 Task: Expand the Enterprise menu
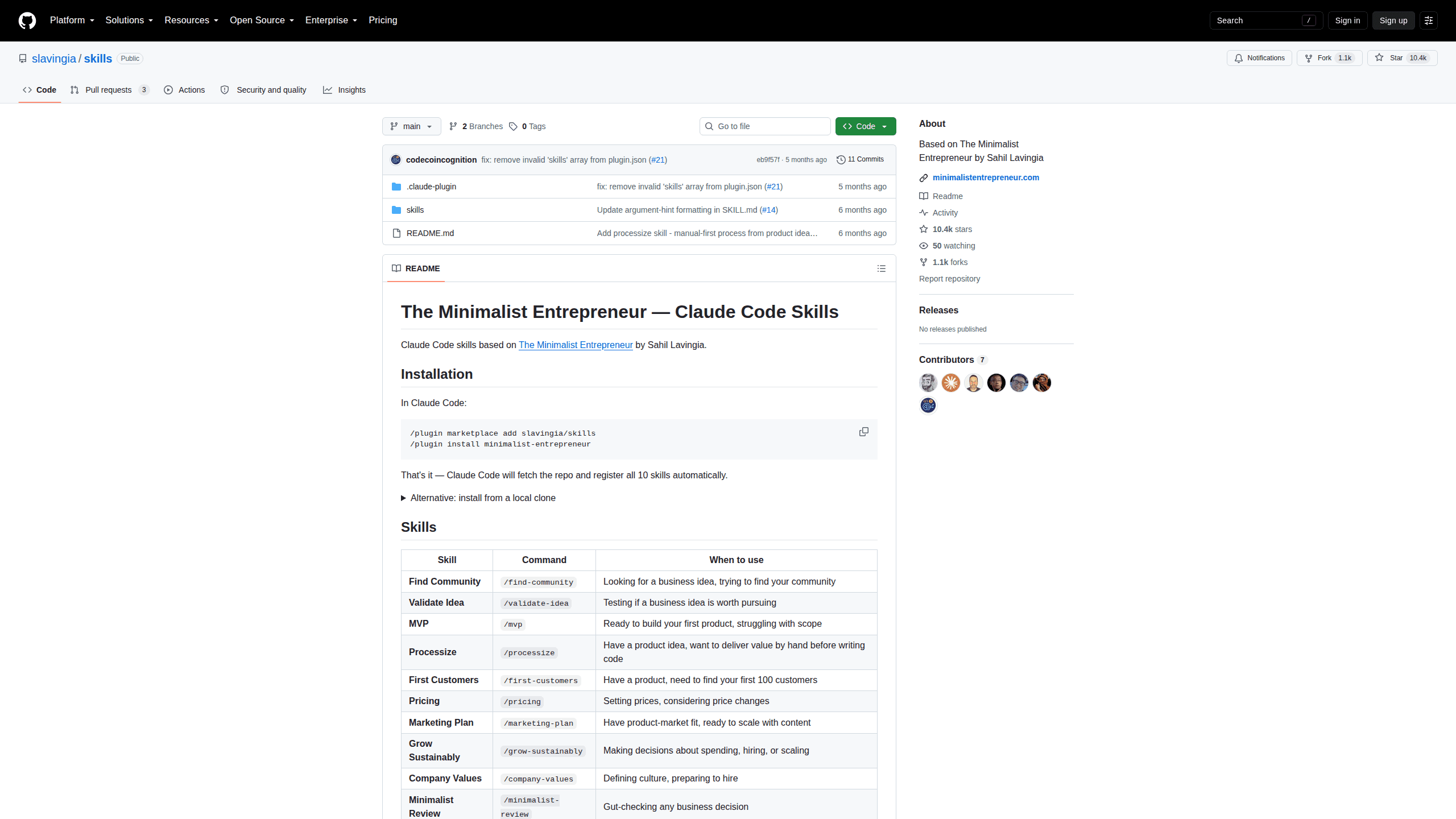point(331,20)
